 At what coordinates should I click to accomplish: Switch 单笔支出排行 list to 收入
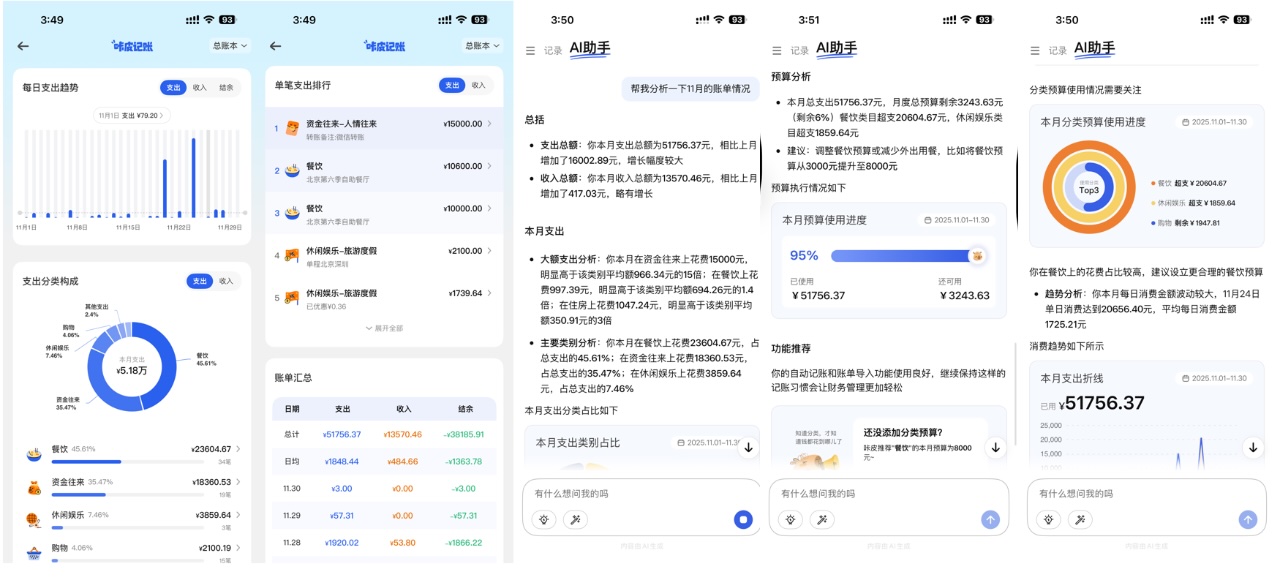479,86
